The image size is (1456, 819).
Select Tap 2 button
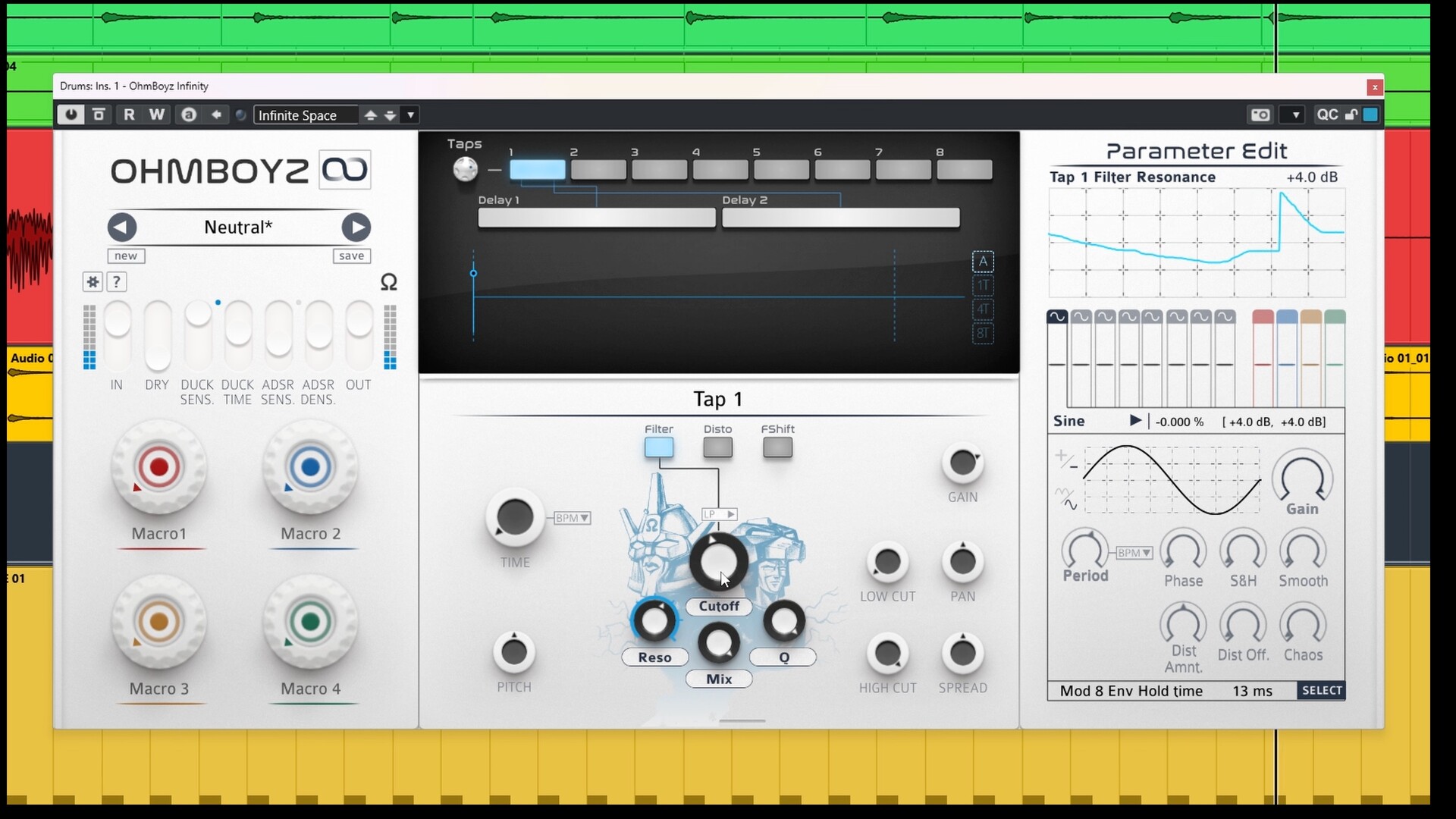pos(598,170)
